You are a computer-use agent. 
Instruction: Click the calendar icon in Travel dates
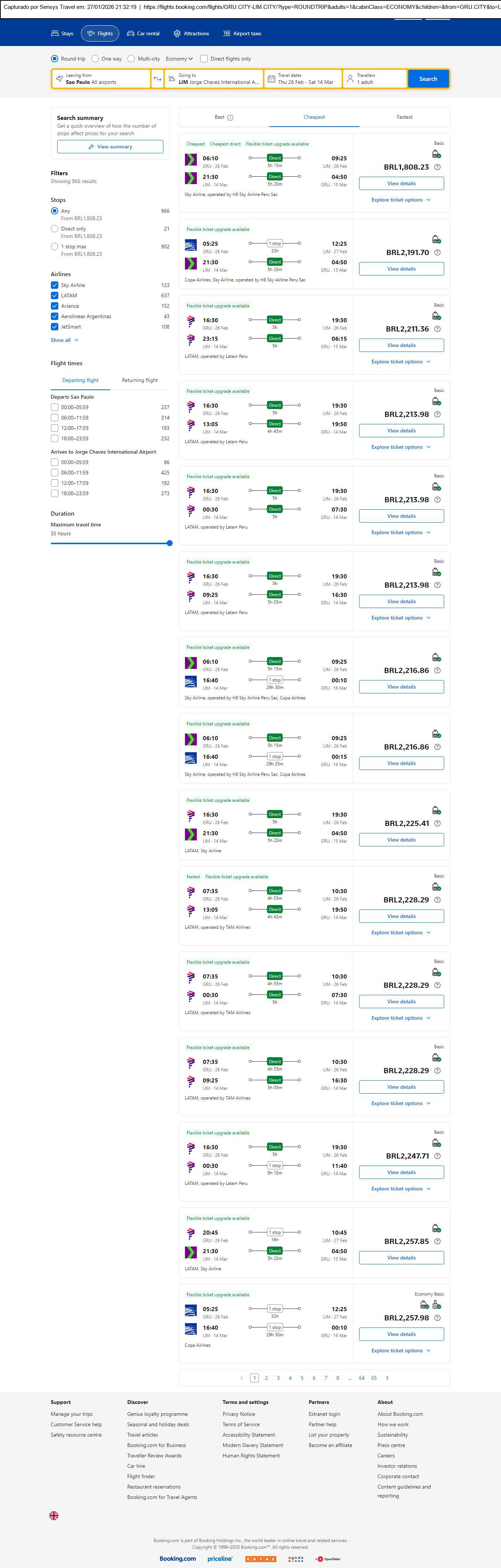click(x=271, y=79)
